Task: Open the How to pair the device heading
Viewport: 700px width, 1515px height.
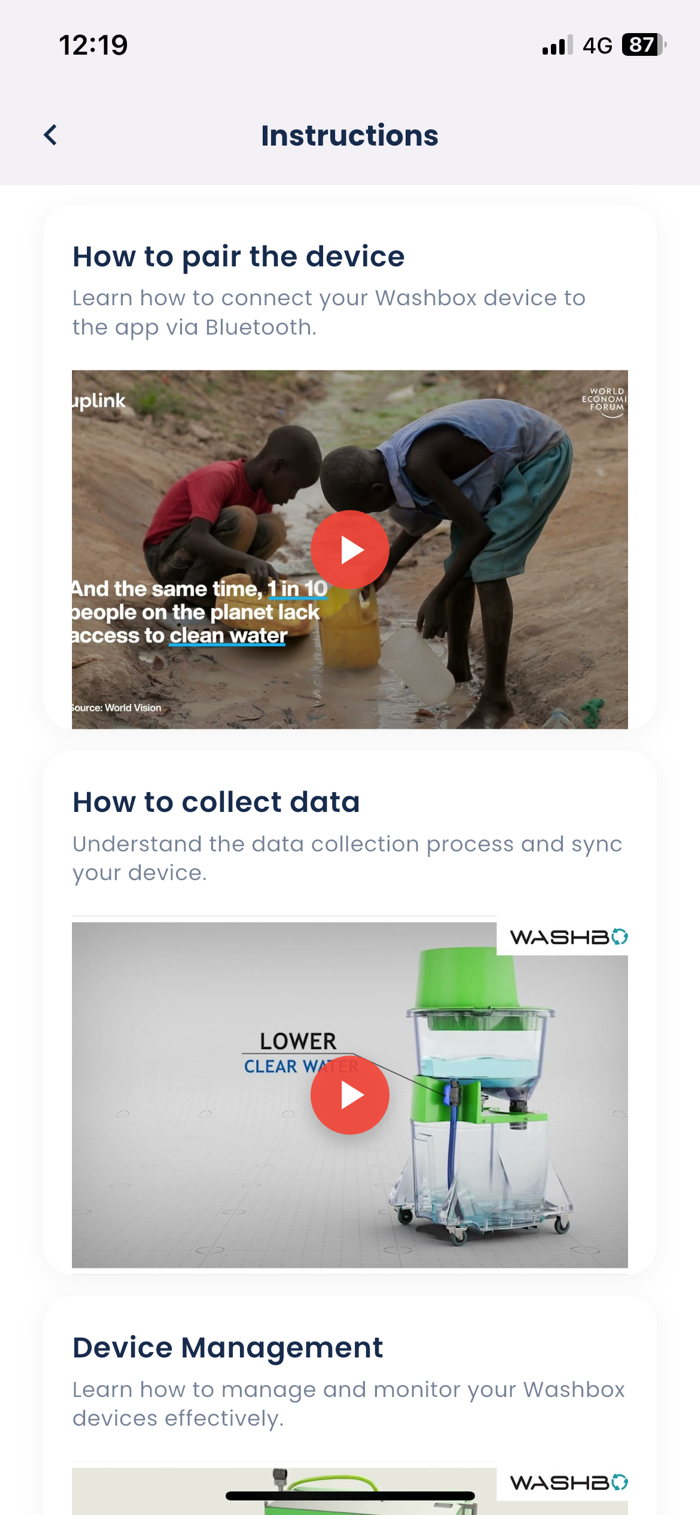Action: (239, 256)
